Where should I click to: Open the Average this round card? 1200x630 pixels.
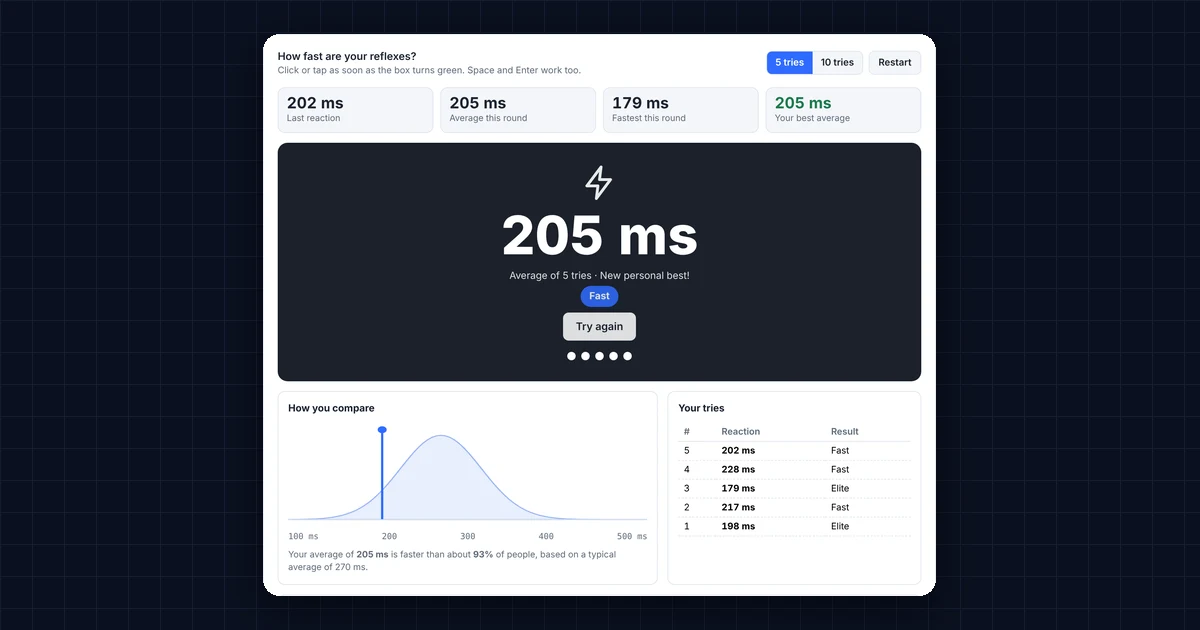[518, 110]
